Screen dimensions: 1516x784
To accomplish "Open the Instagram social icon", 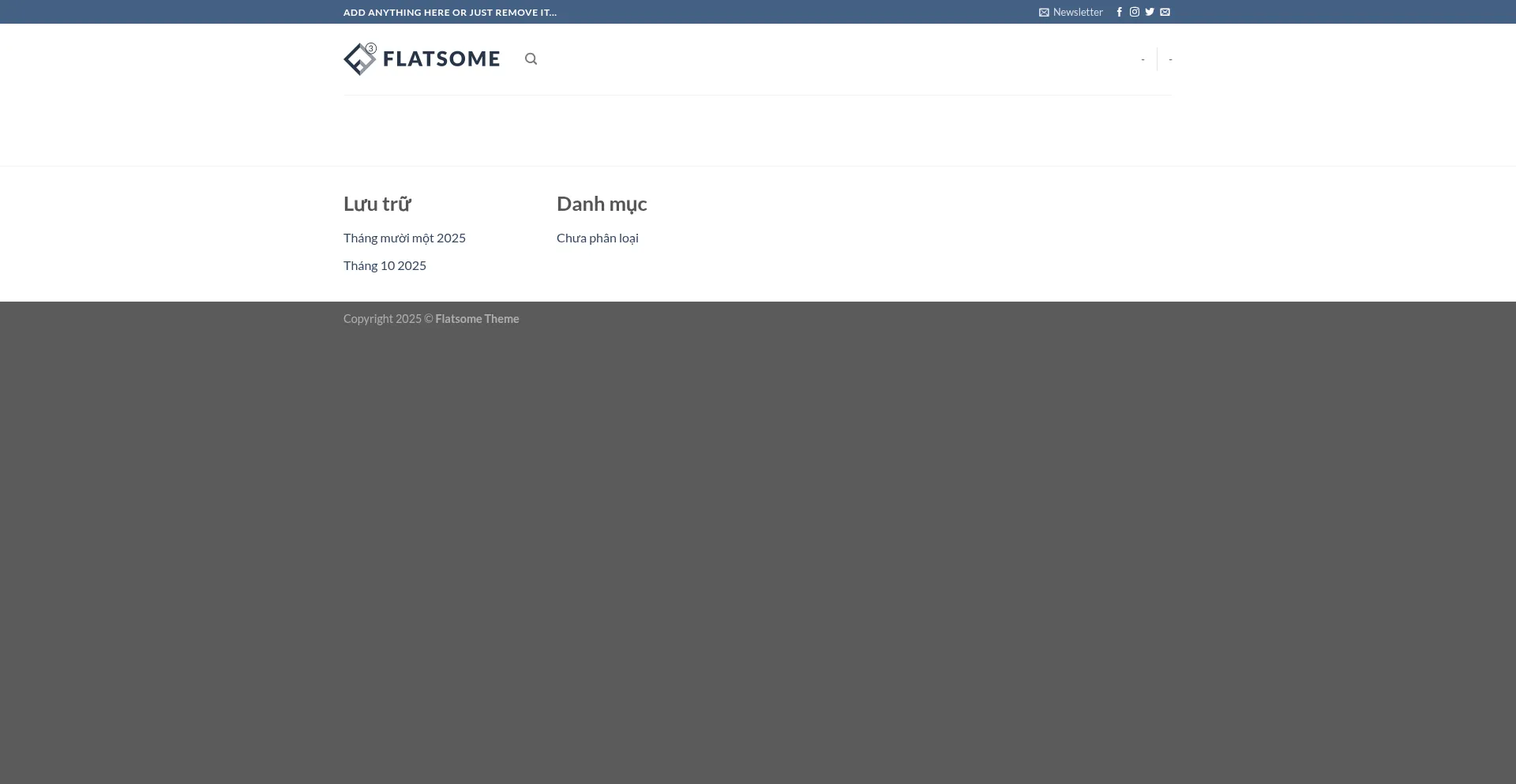I will 1134,12.
